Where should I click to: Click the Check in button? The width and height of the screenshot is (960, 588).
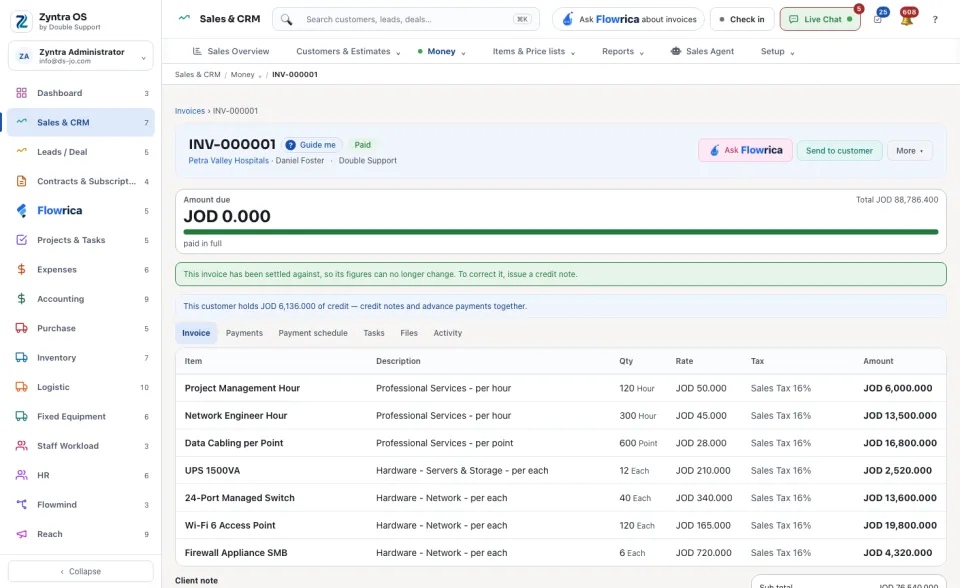[x=742, y=20]
